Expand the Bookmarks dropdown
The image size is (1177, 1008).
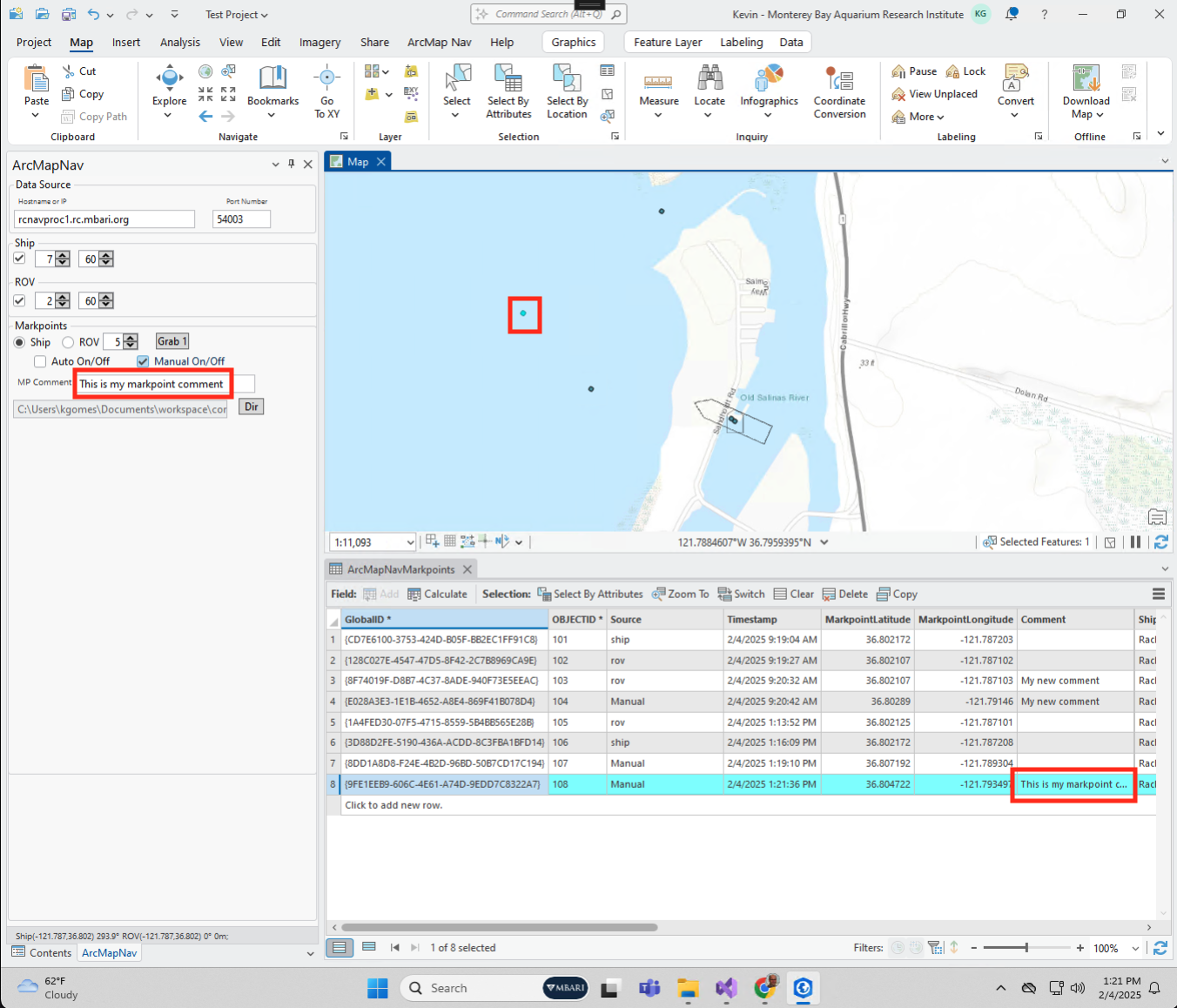pos(272,115)
